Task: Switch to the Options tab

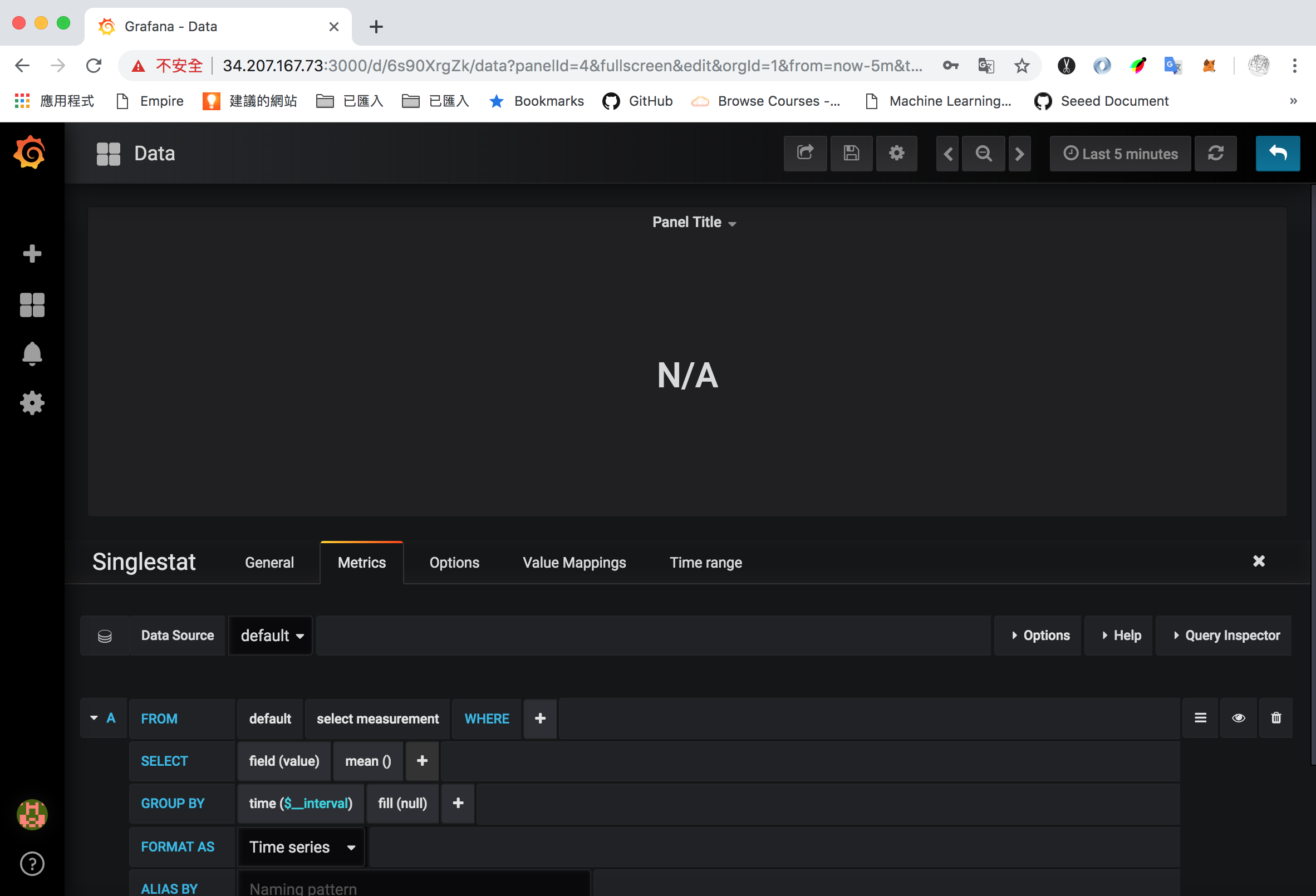Action: coord(454,563)
